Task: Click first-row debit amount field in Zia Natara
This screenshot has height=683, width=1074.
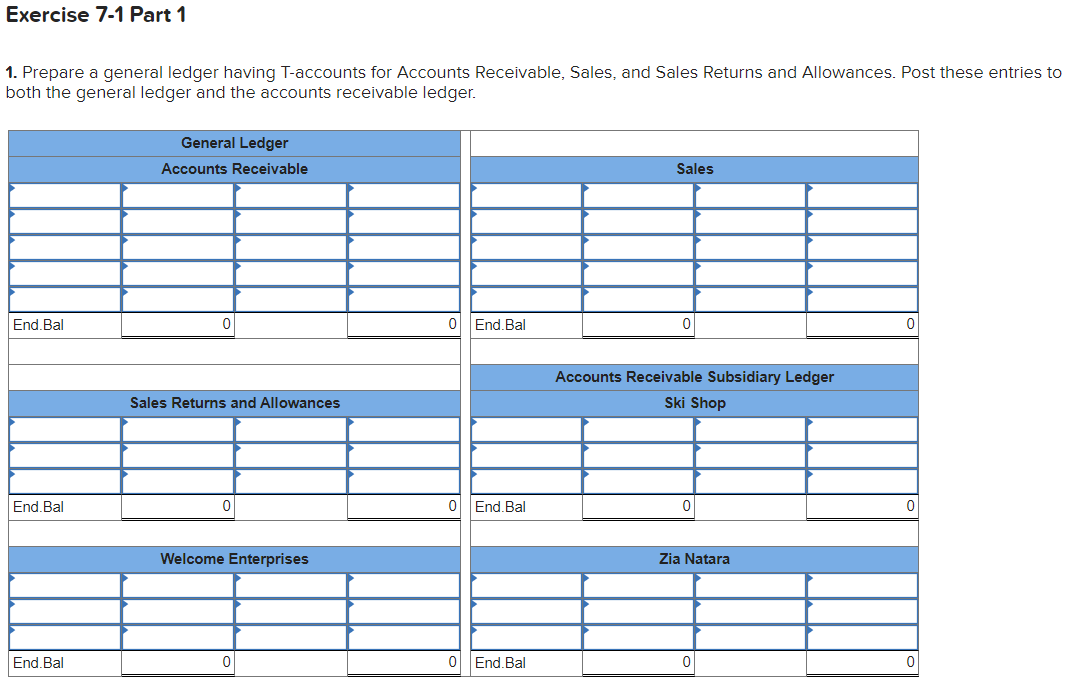Action: coord(638,586)
